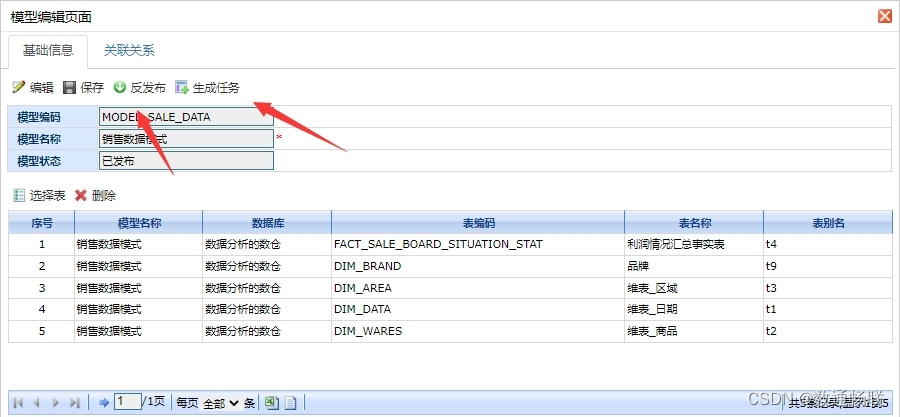
Task: Sort by 序号 column header
Action: click(41, 223)
